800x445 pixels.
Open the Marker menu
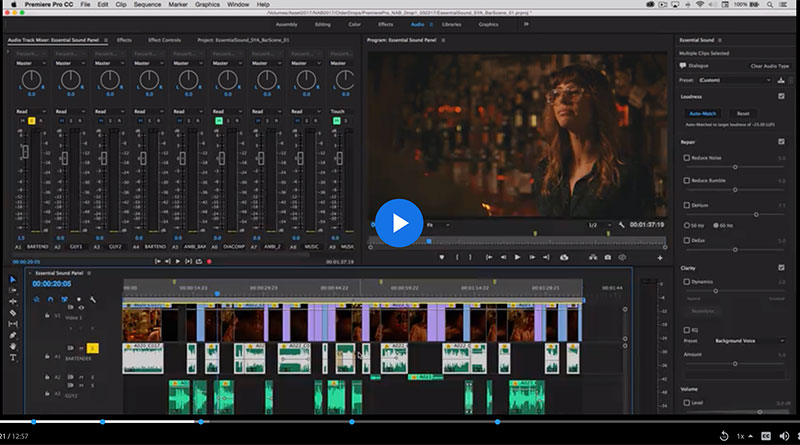(x=178, y=5)
